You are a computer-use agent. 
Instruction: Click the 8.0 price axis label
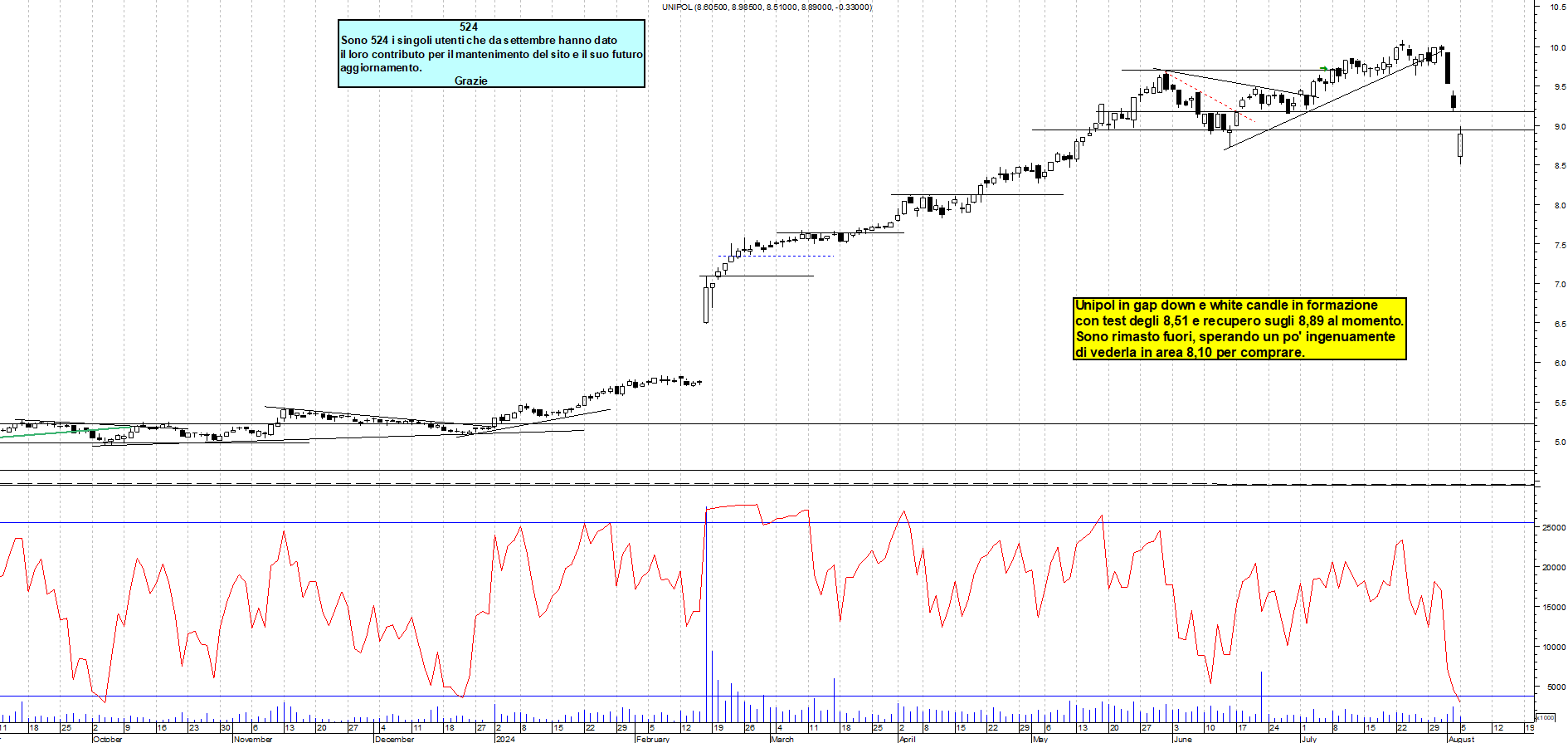[1560, 205]
